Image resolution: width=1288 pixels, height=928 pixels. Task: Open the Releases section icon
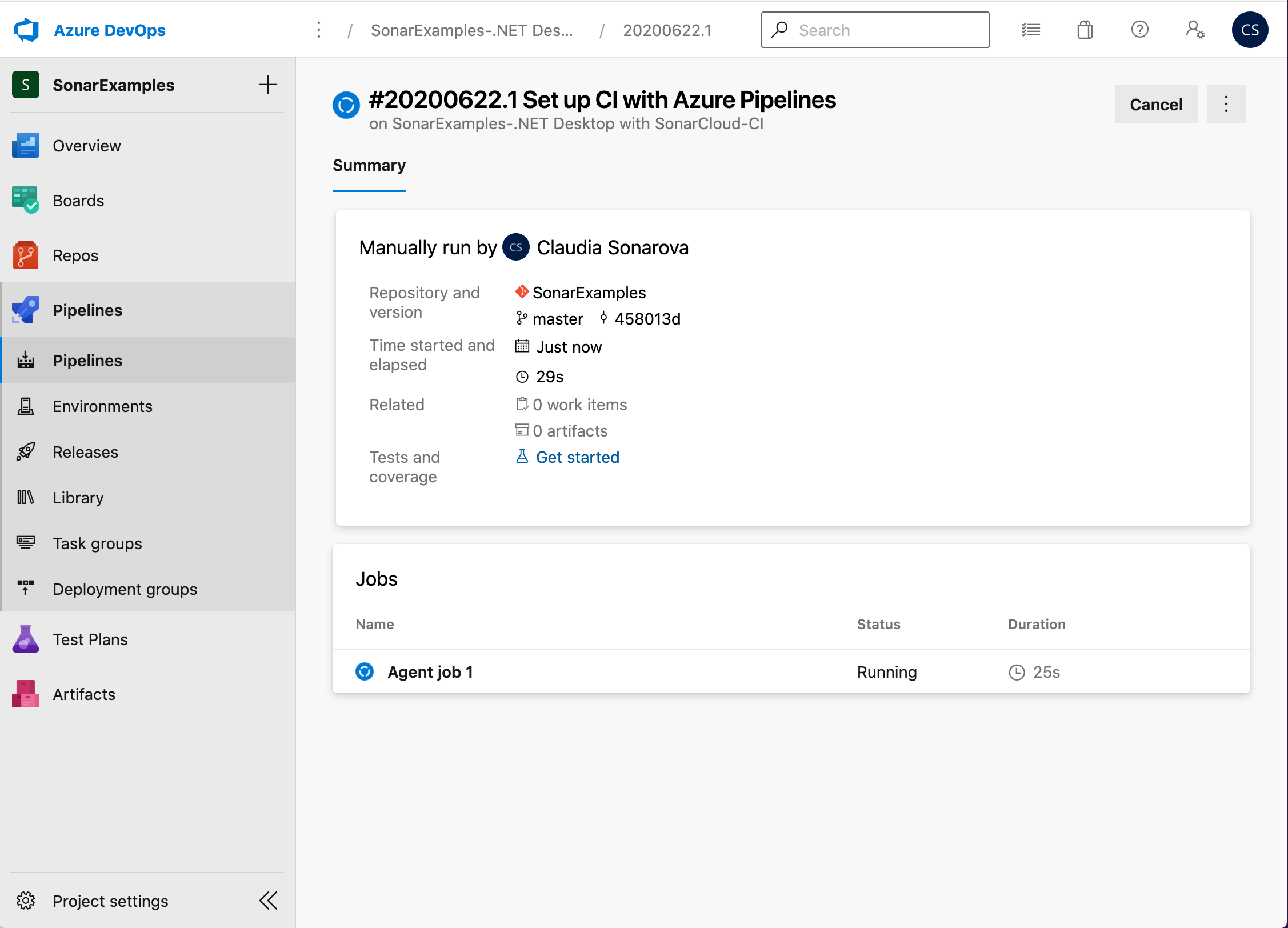coord(26,451)
